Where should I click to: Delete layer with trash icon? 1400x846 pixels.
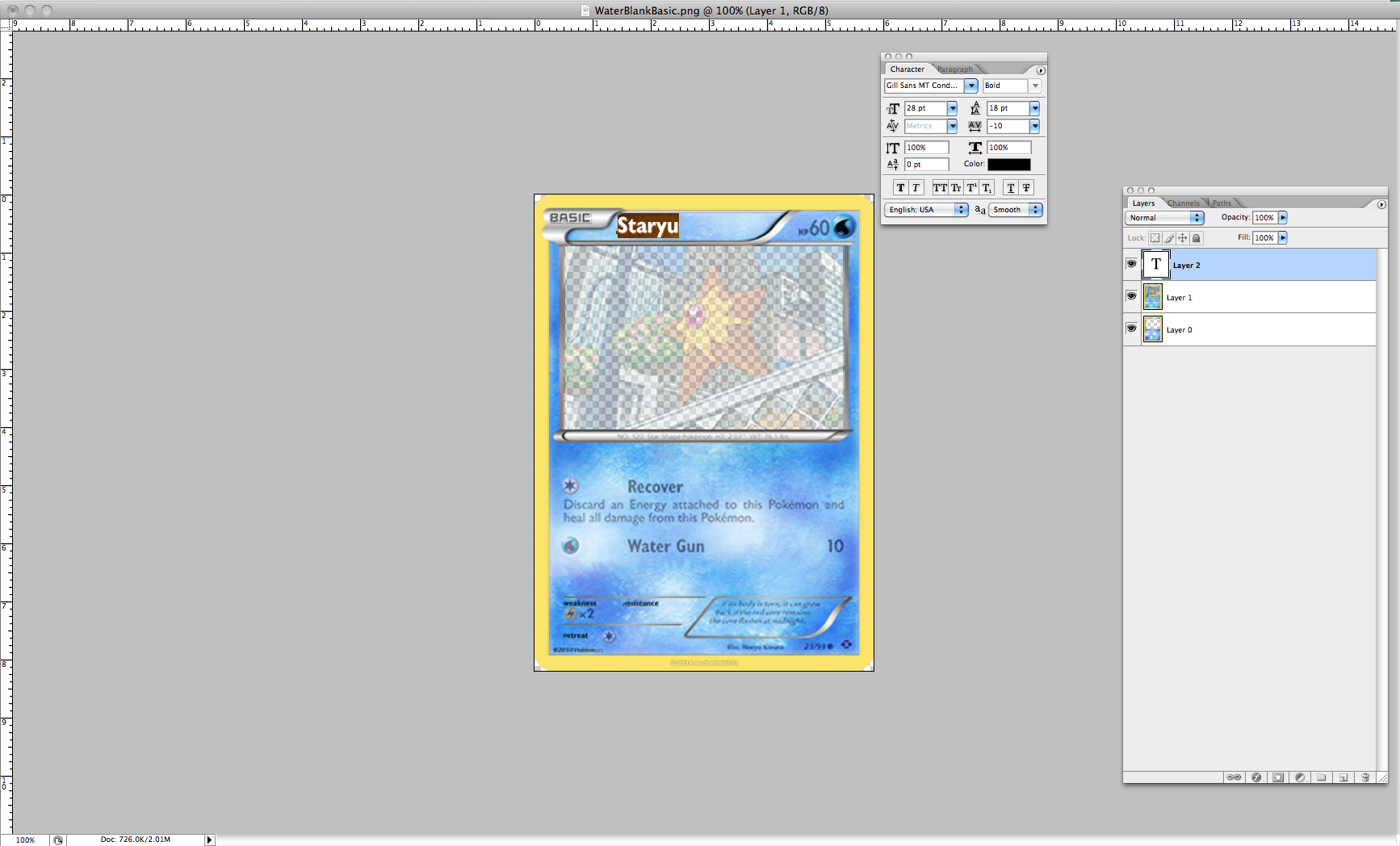(1365, 777)
